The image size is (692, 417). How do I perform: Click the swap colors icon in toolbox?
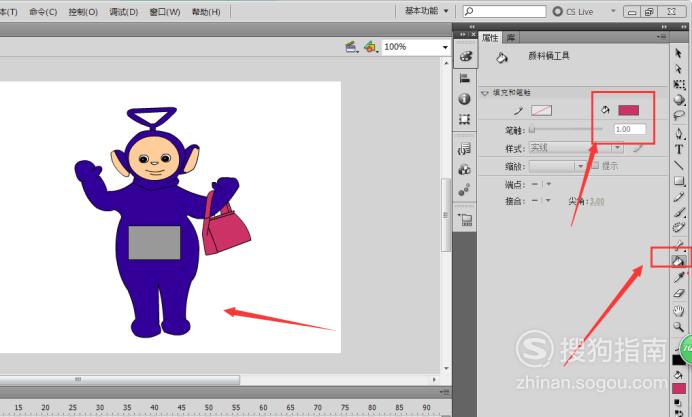click(679, 413)
